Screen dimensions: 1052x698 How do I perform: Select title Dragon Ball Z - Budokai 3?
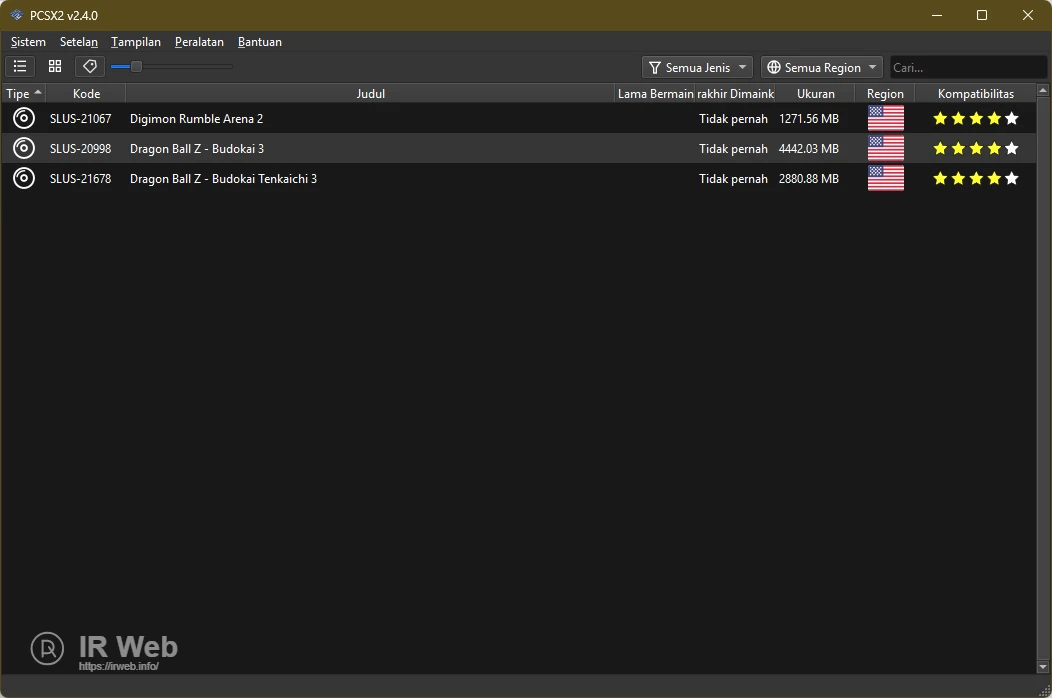coord(197,148)
